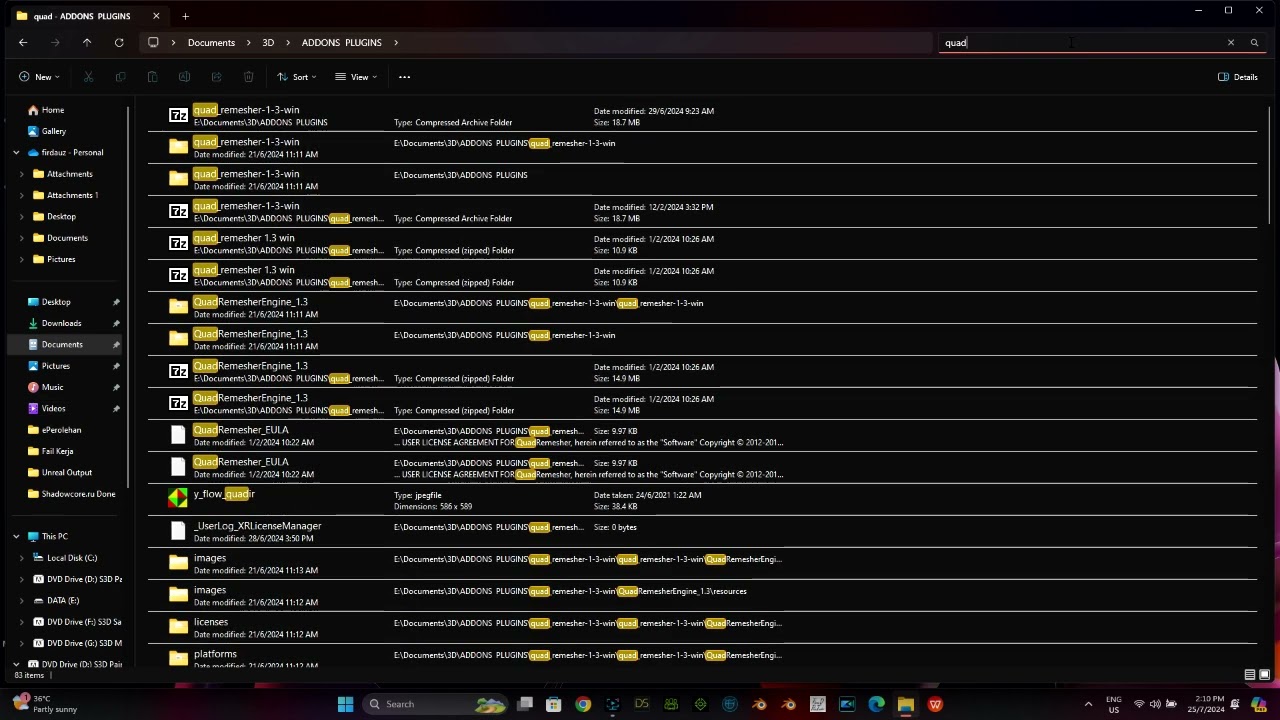Screen dimensions: 1280x720
Task: Go to 3D folder in breadcrumb
Action: coord(268,43)
